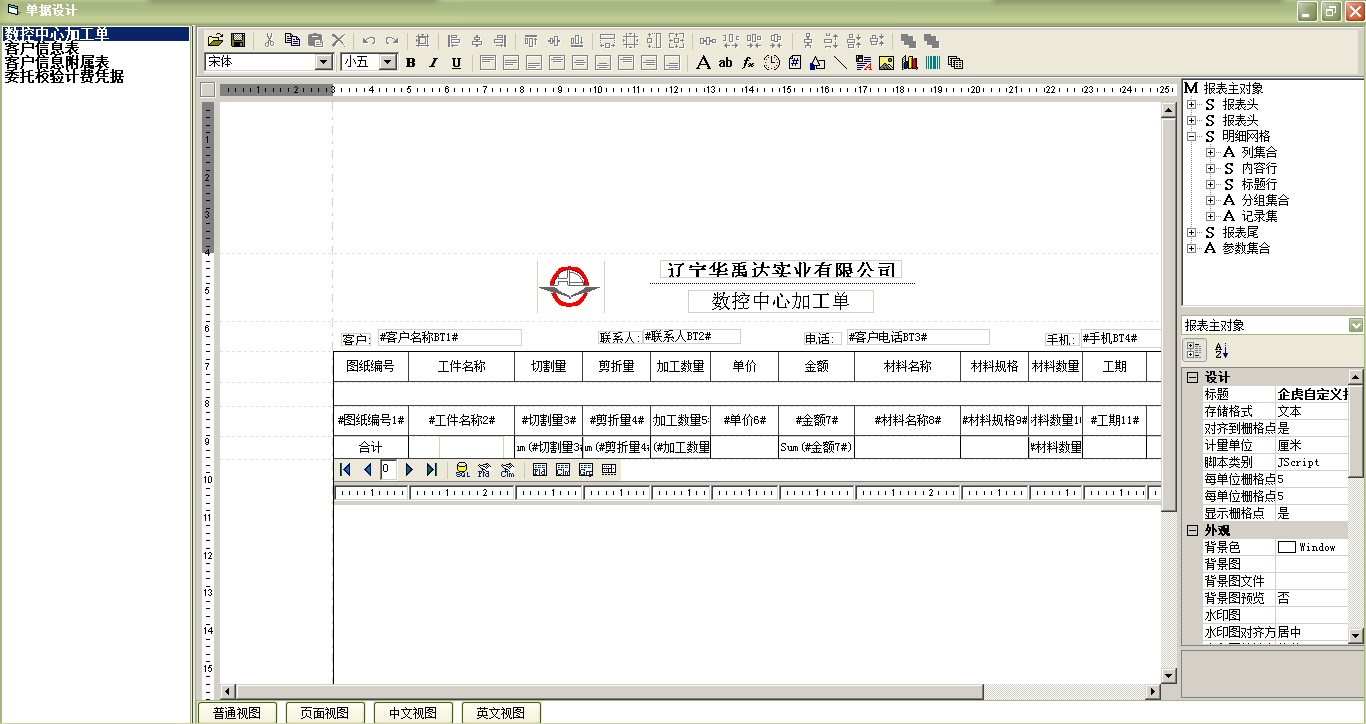
Task: Align selected controls to top edges
Action: 531,40
